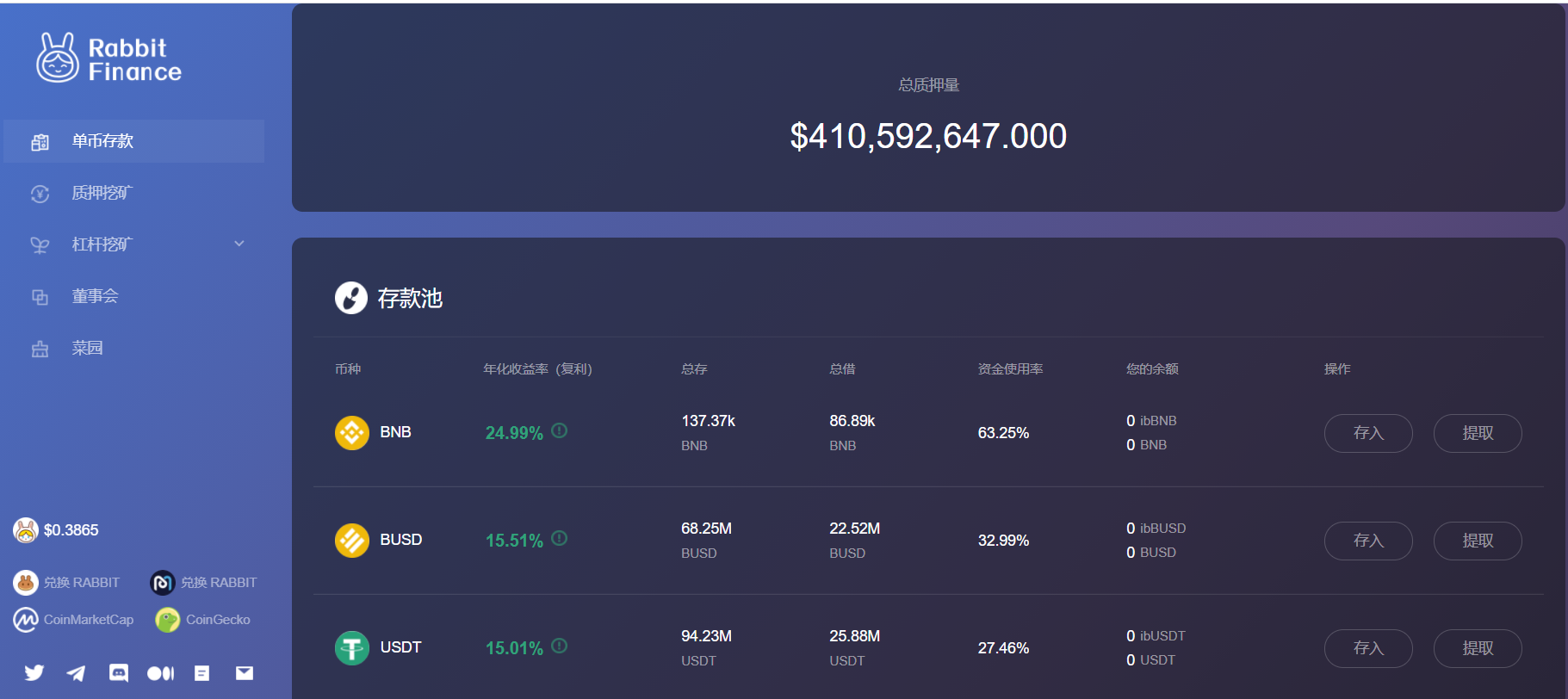Click 提取 button in BUSD row
Screen dimensions: 1568x699
(1478, 541)
